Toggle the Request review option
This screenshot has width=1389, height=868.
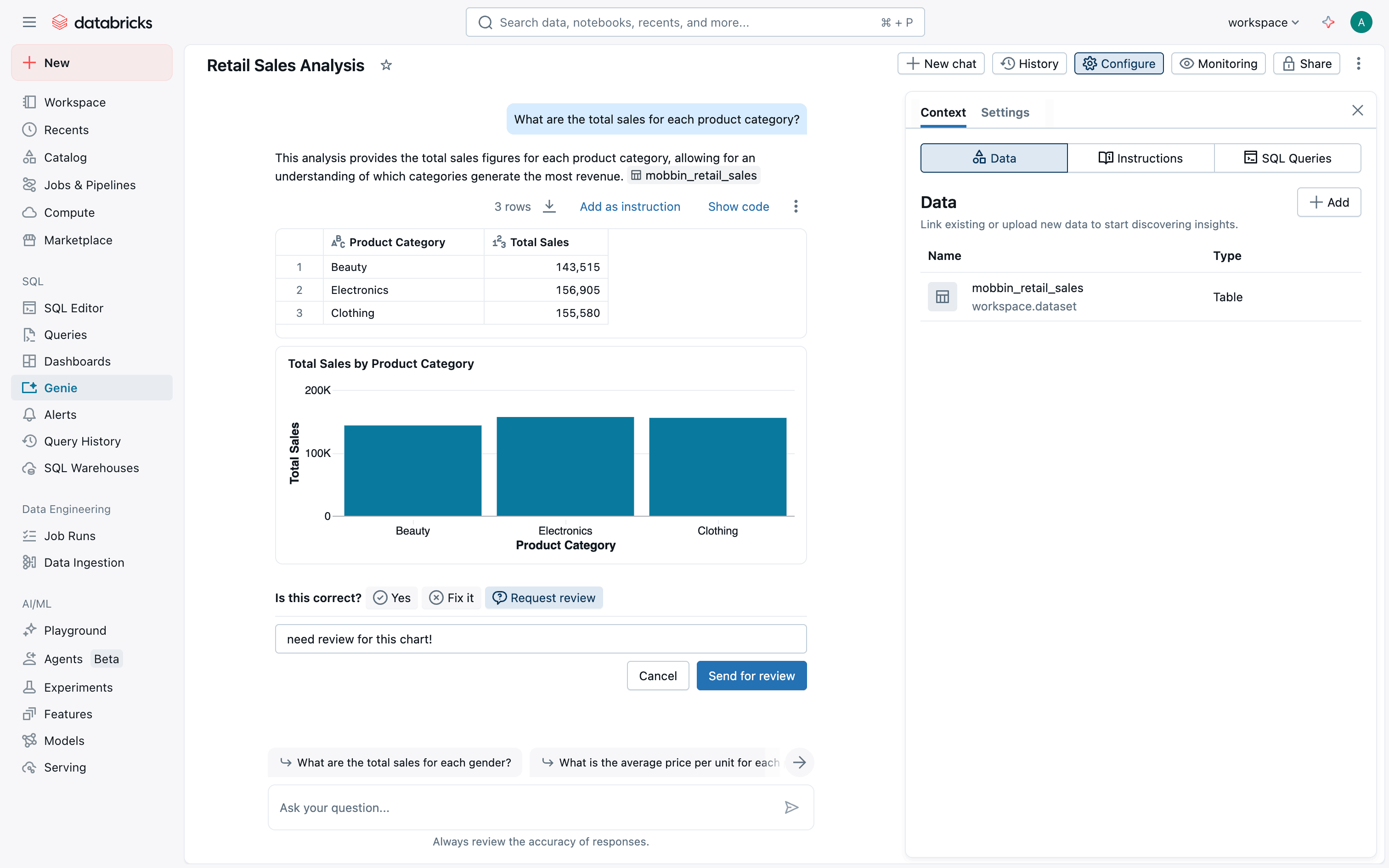click(x=543, y=597)
